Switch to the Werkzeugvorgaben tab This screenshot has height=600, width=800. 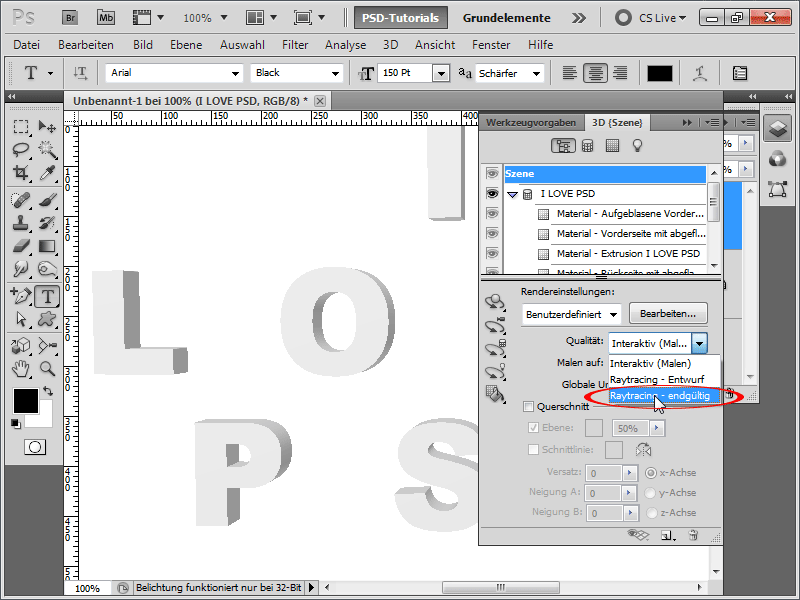pyautogui.click(x=531, y=122)
